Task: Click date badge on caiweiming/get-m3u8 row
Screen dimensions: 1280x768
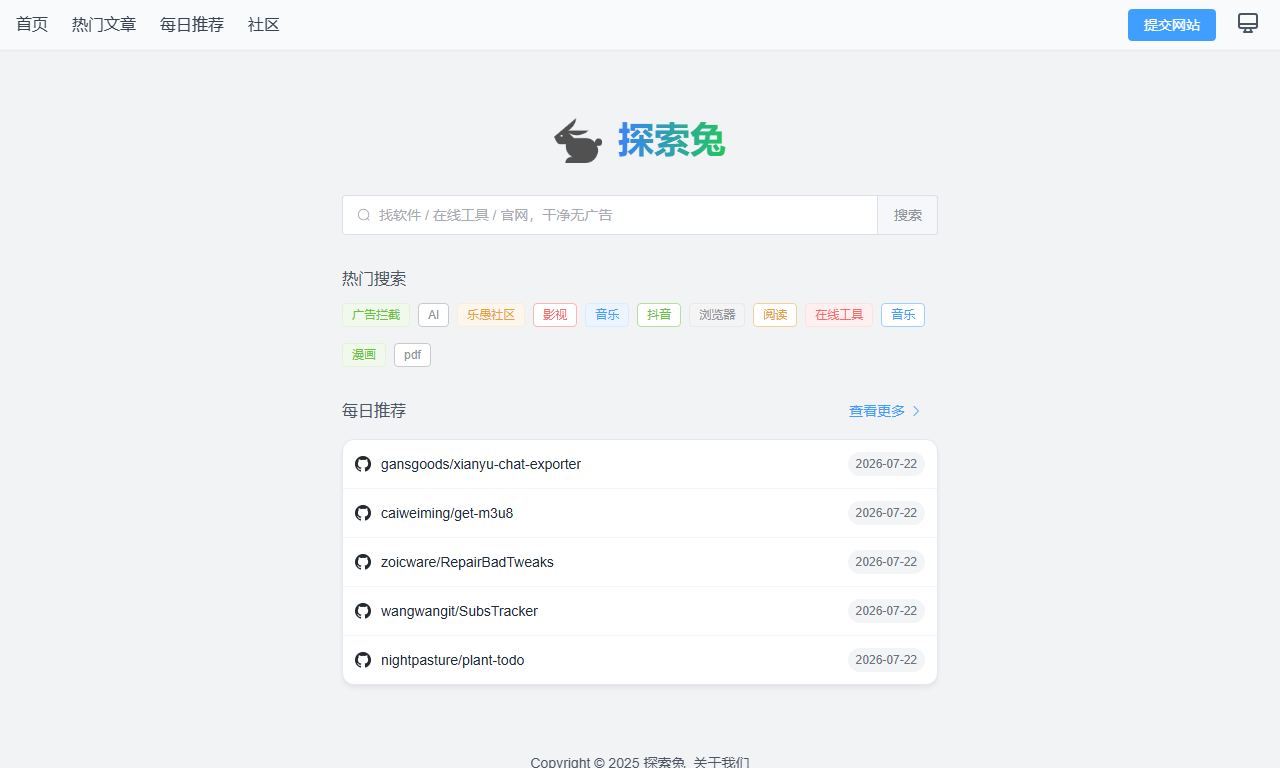Action: pos(886,513)
